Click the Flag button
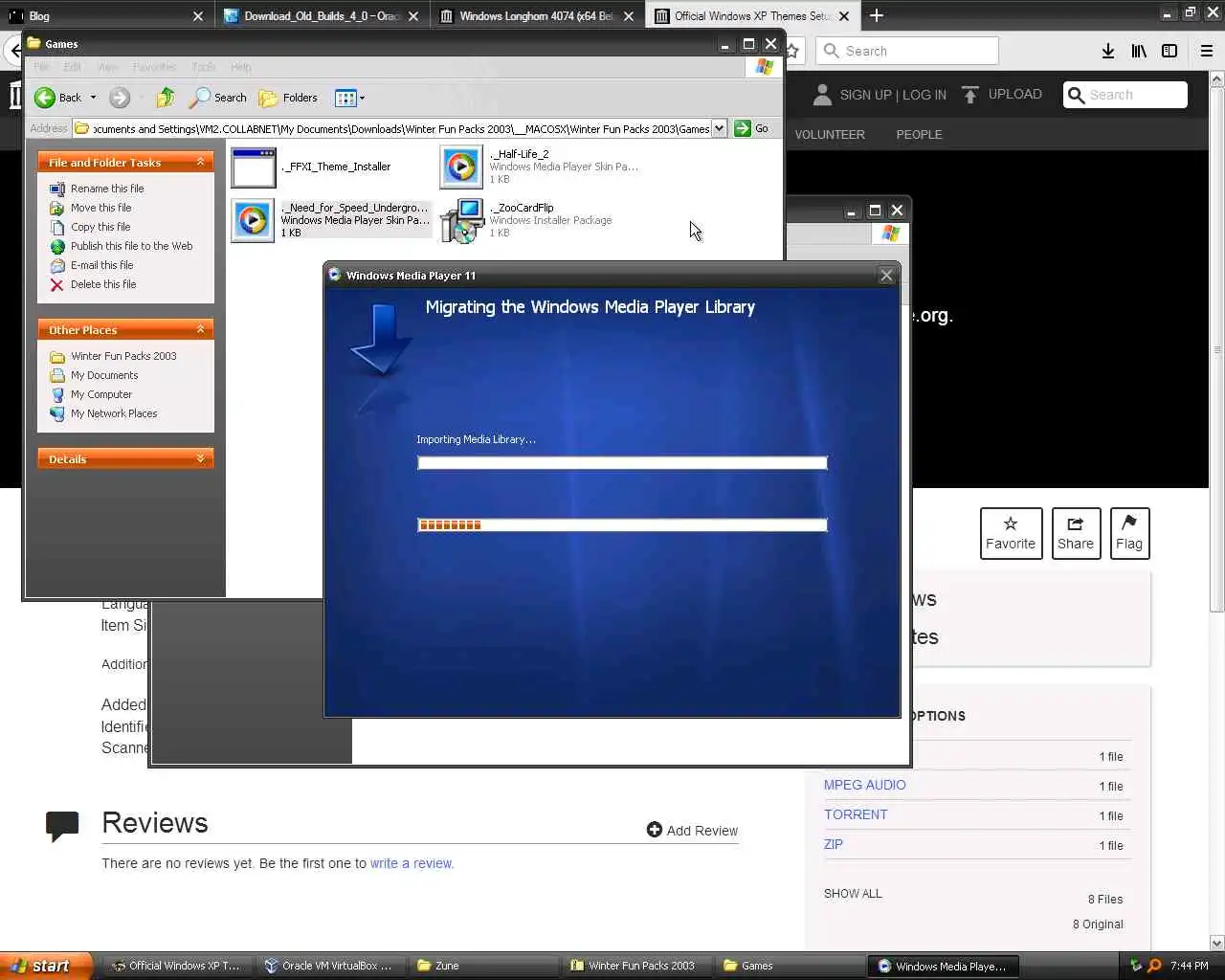 click(1129, 533)
